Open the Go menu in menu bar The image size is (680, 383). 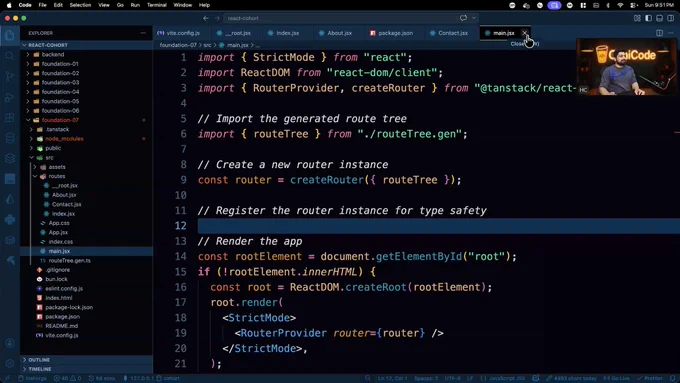120,5
